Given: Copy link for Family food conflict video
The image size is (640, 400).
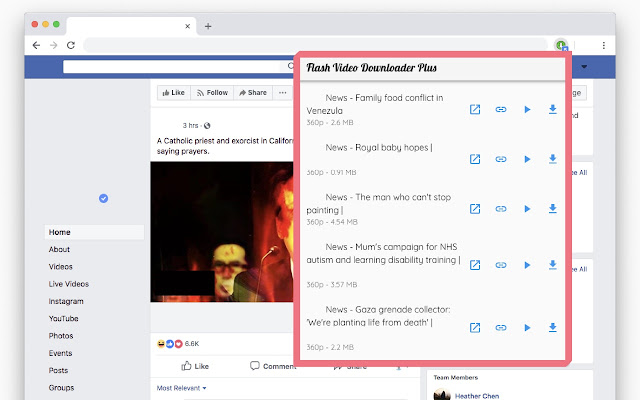Looking at the screenshot, I should [501, 109].
